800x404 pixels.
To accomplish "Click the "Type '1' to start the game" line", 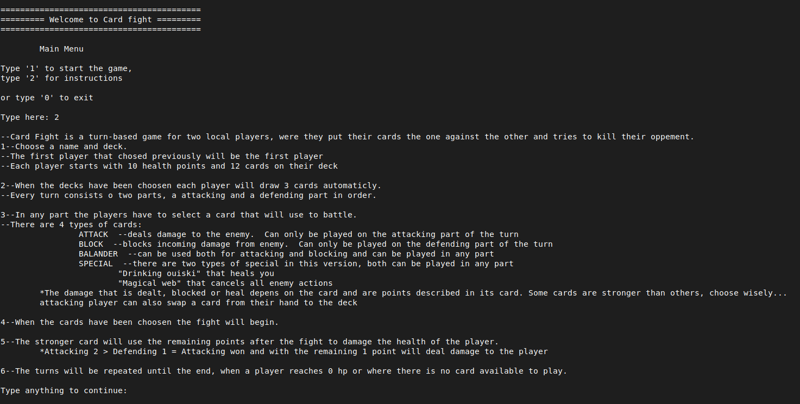I will coord(66,68).
